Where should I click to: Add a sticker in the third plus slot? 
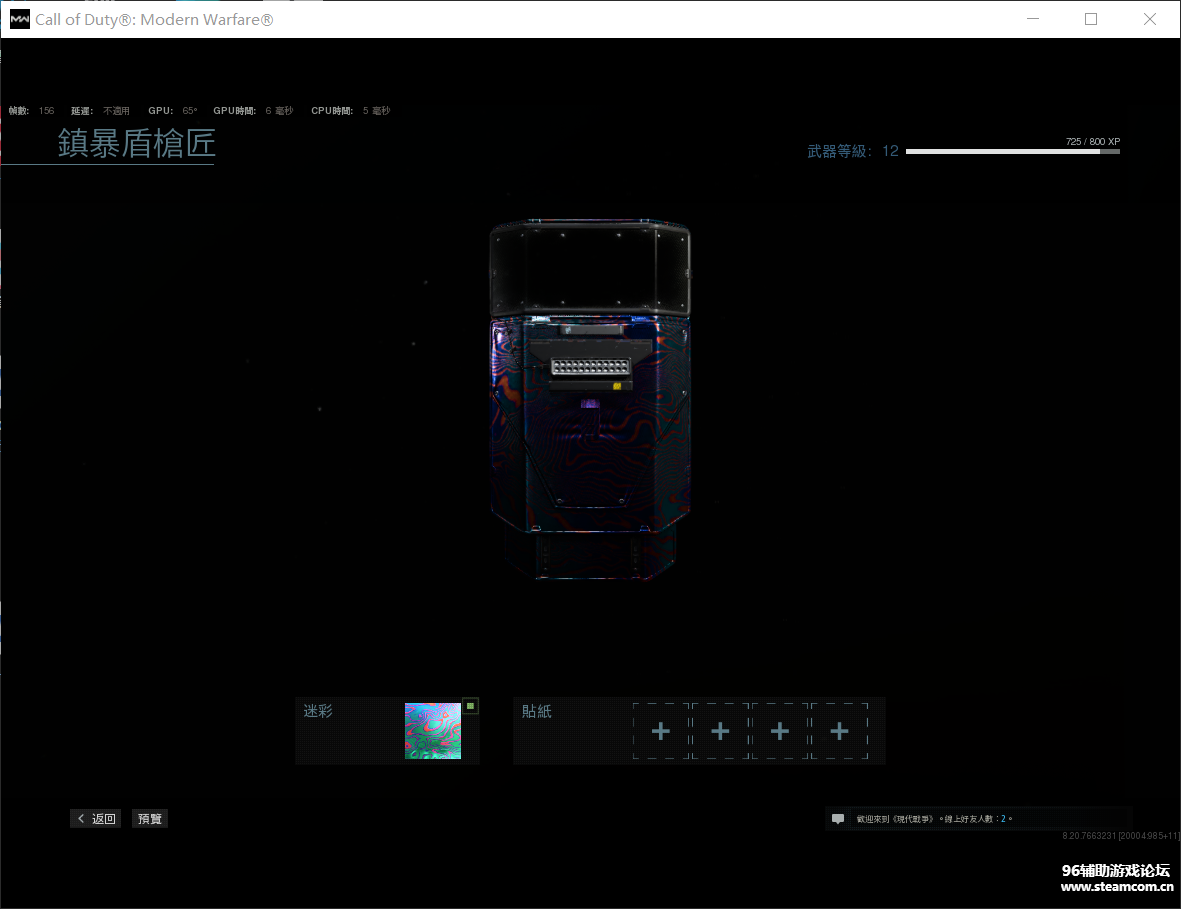tap(780, 731)
